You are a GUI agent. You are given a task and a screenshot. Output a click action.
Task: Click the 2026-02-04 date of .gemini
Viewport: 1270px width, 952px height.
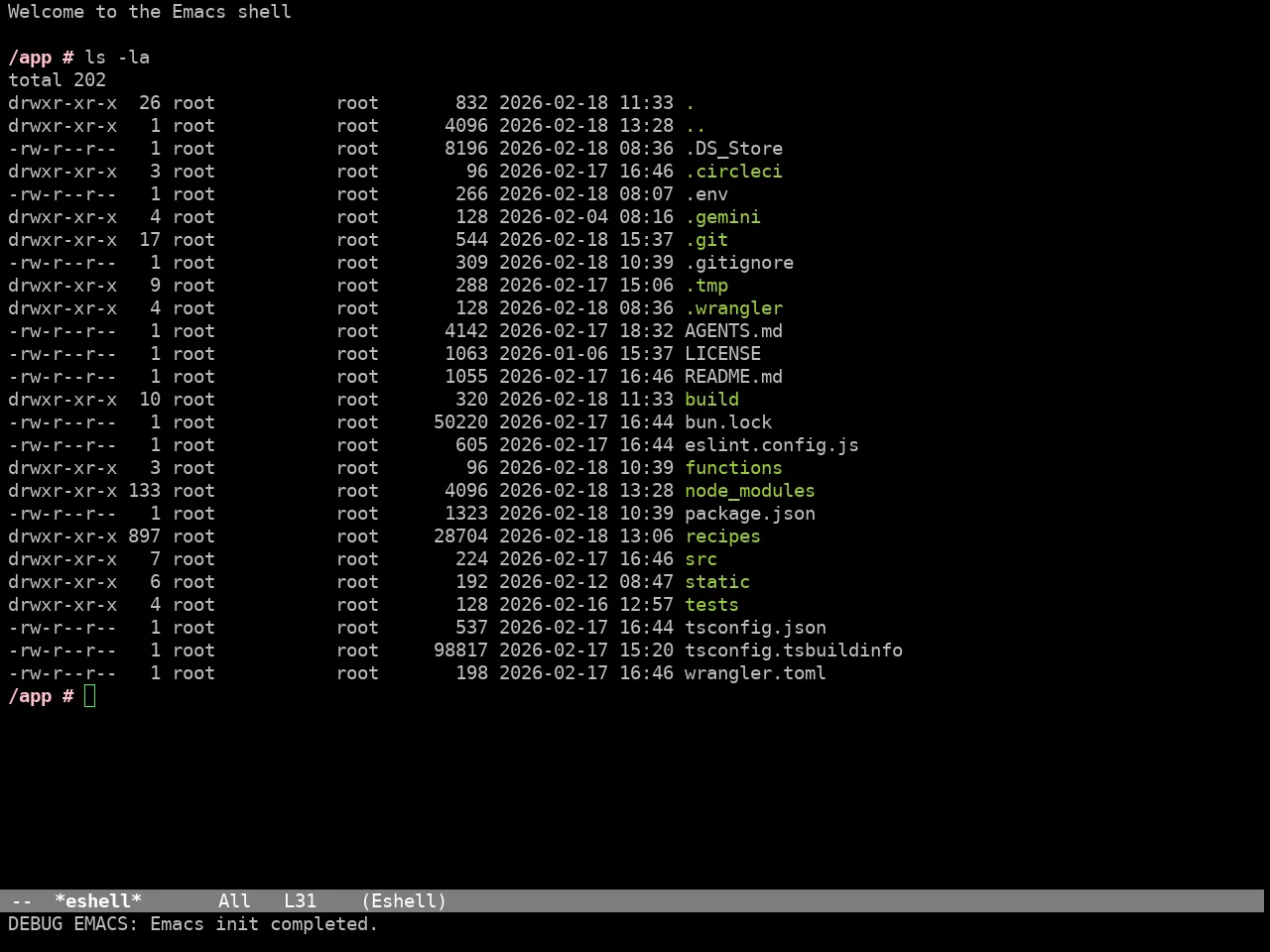[554, 217]
